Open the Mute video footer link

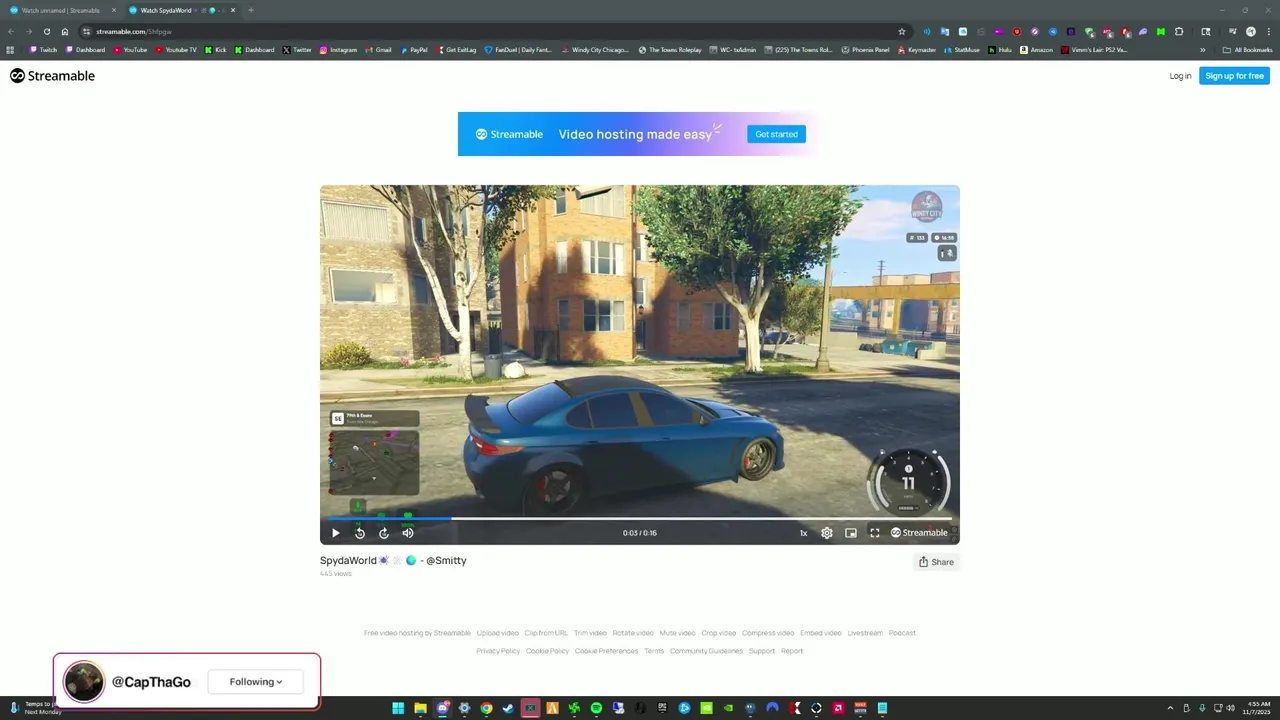coord(677,633)
